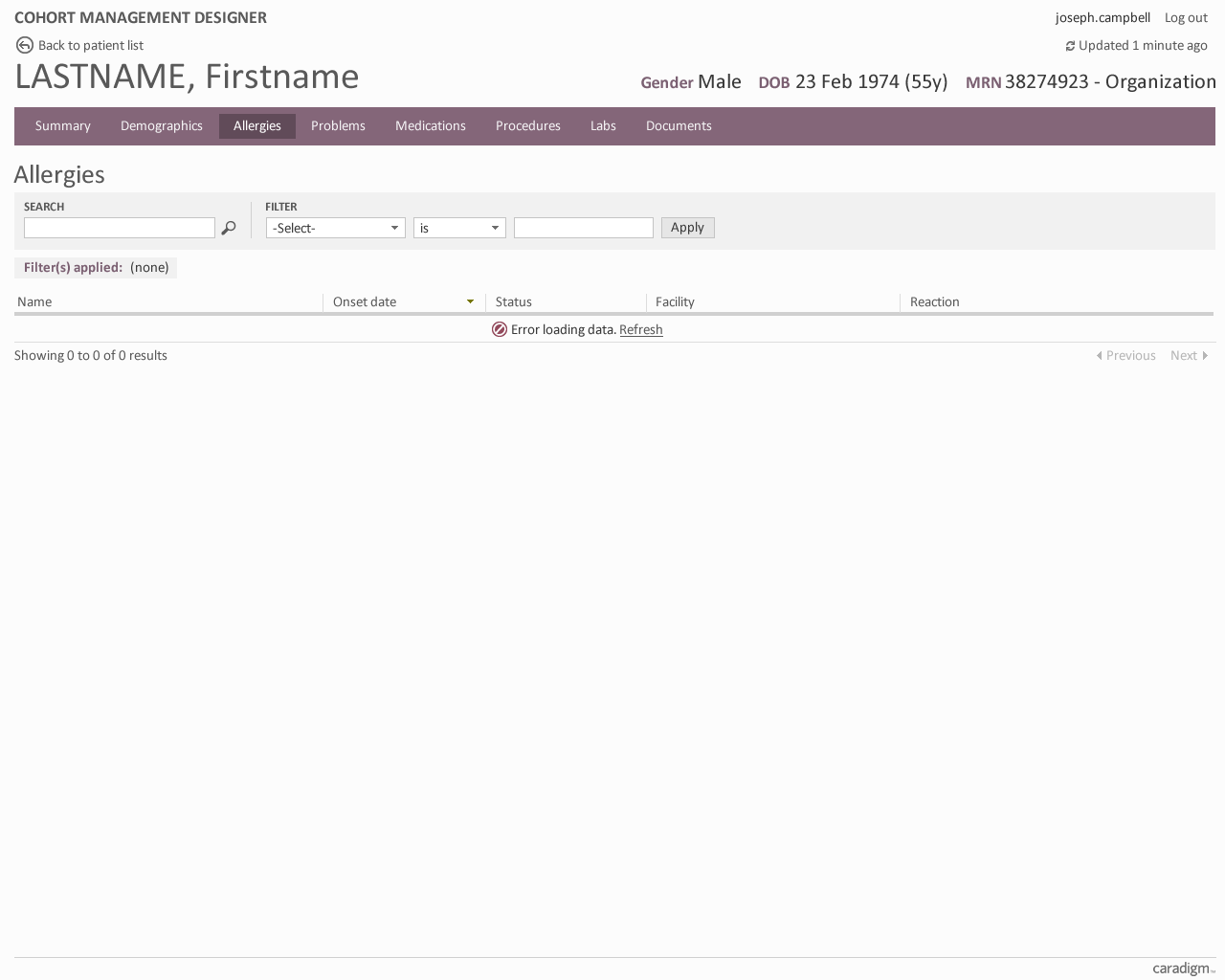
Task: Open the 'is' operator dropdown
Action: (x=459, y=228)
